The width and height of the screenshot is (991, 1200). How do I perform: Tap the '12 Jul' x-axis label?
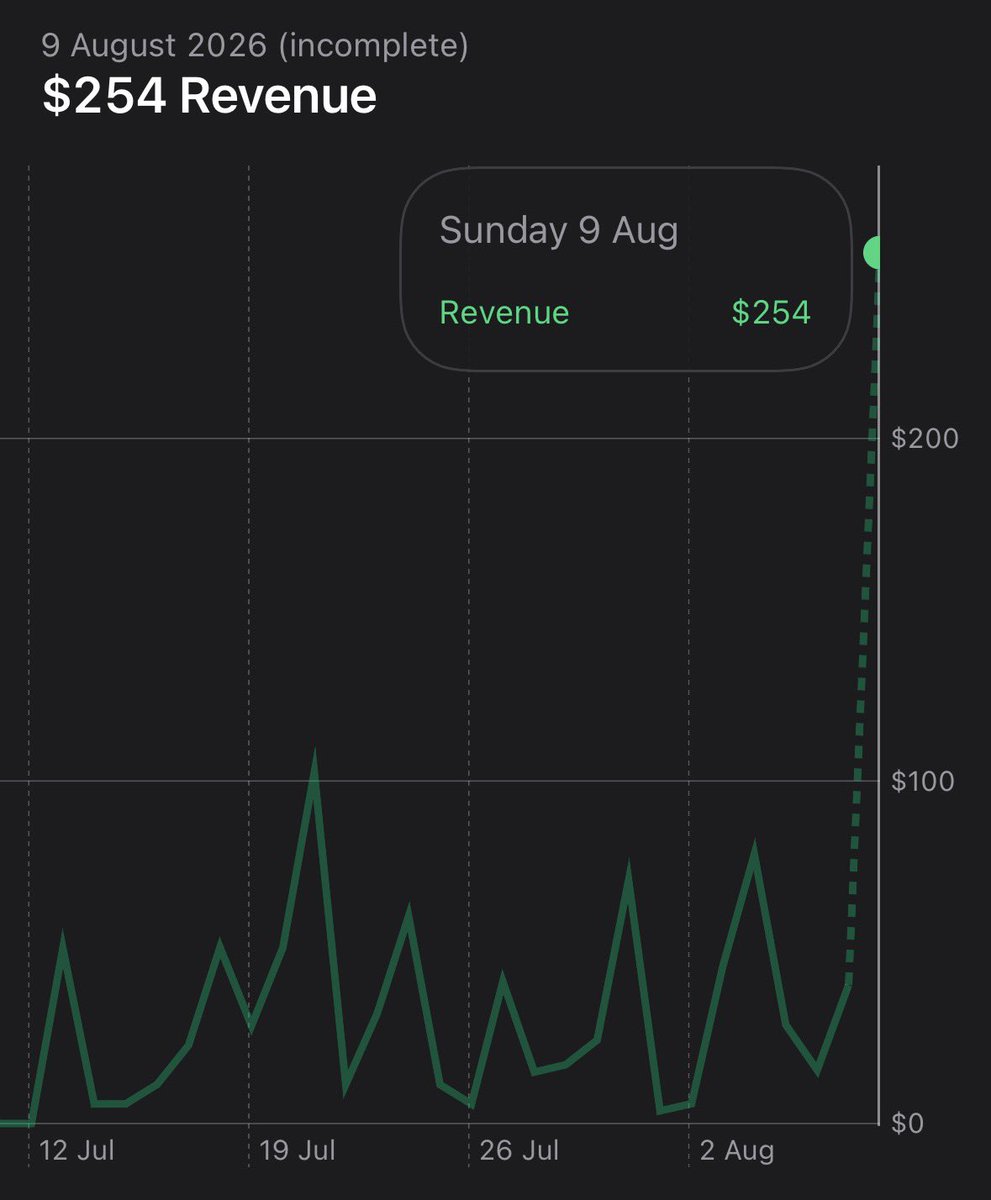(x=77, y=1151)
